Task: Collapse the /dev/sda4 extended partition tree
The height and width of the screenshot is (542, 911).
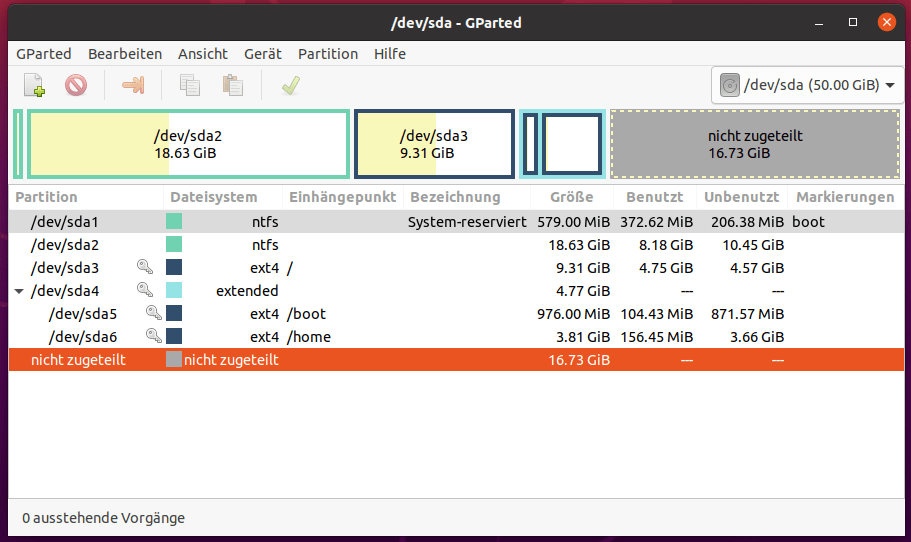Action: pos(19,291)
